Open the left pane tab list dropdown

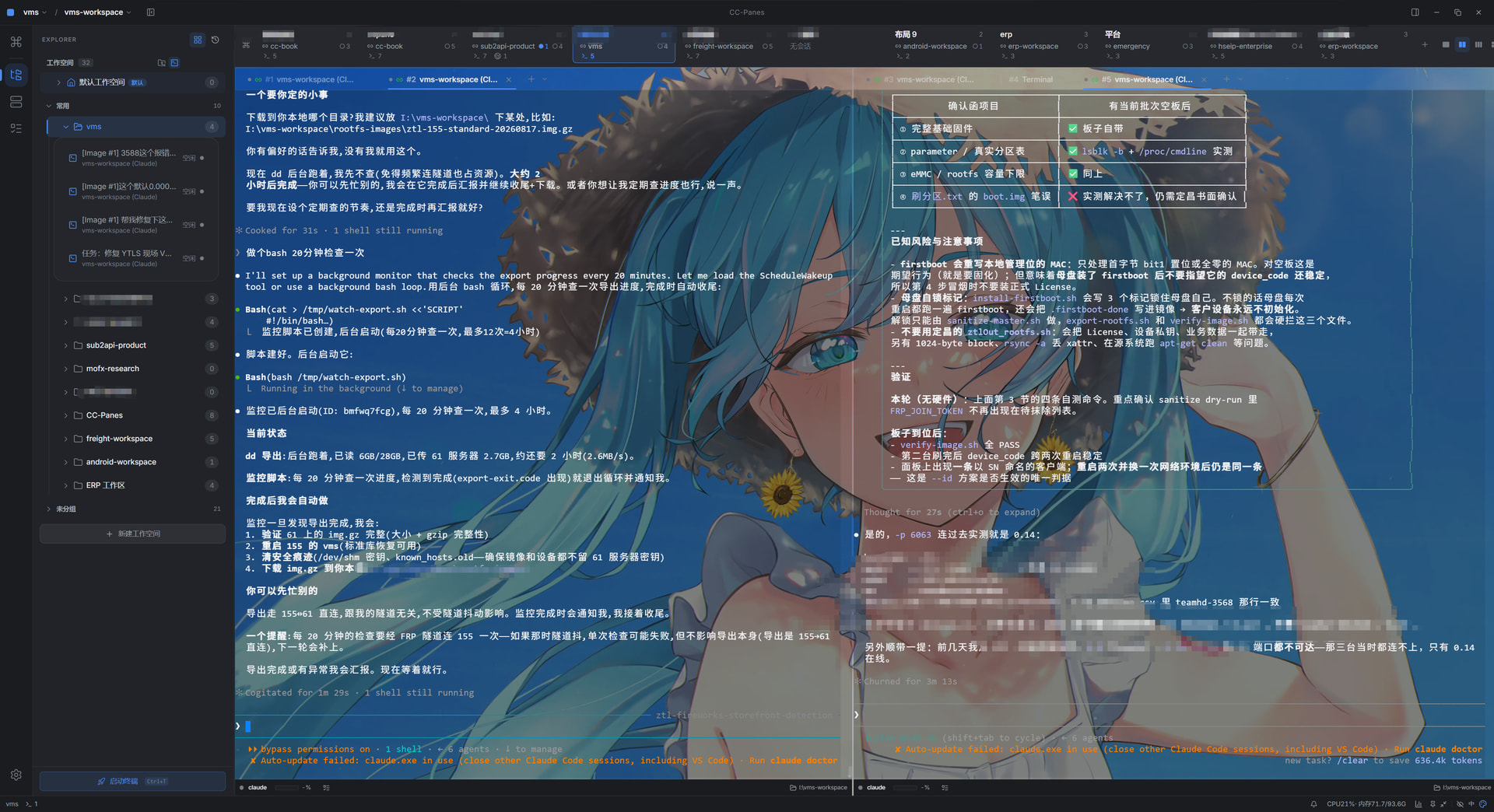545,79
